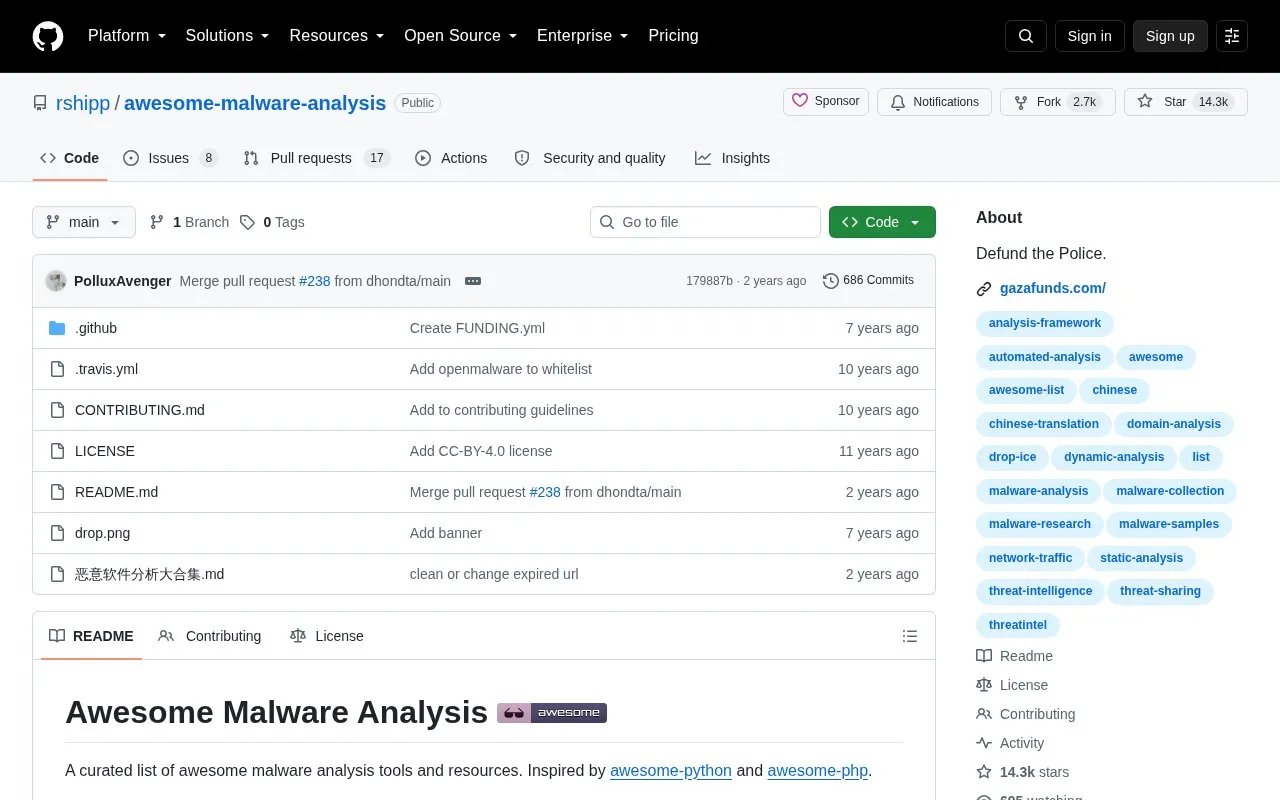Go to the GitHub homepage logo

tap(48, 36)
